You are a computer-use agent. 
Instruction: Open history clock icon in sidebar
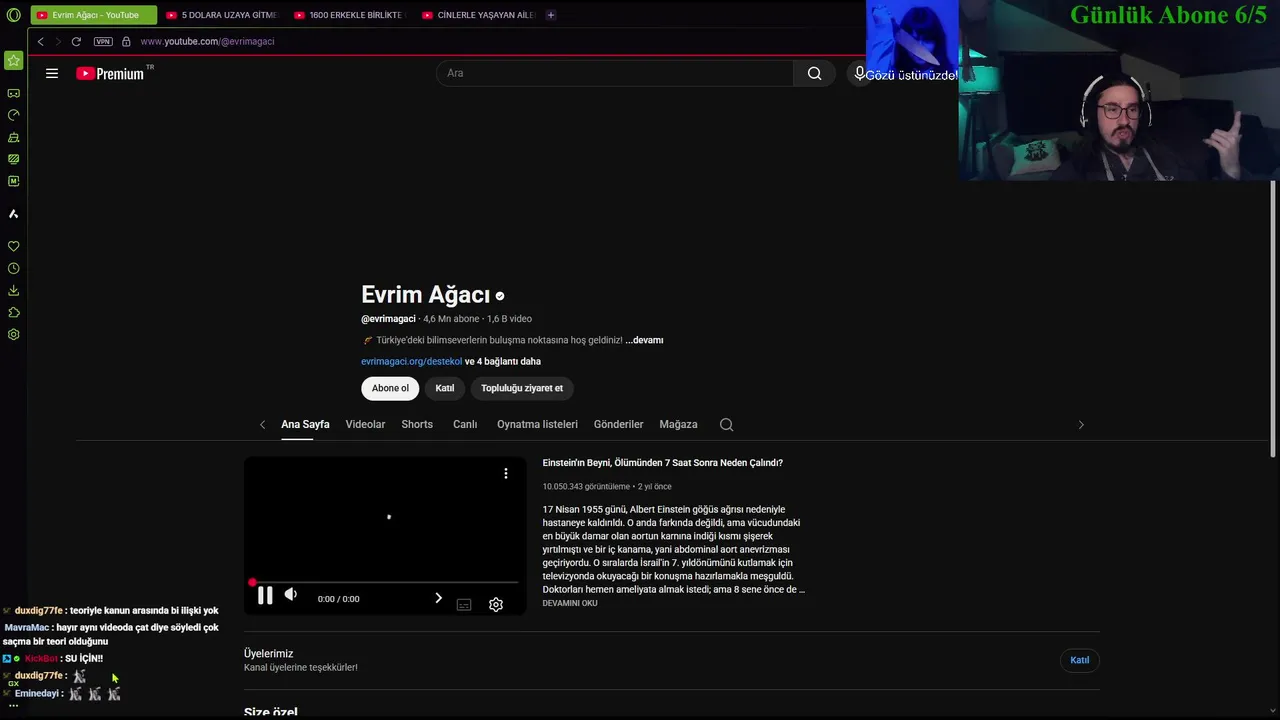coord(14,268)
